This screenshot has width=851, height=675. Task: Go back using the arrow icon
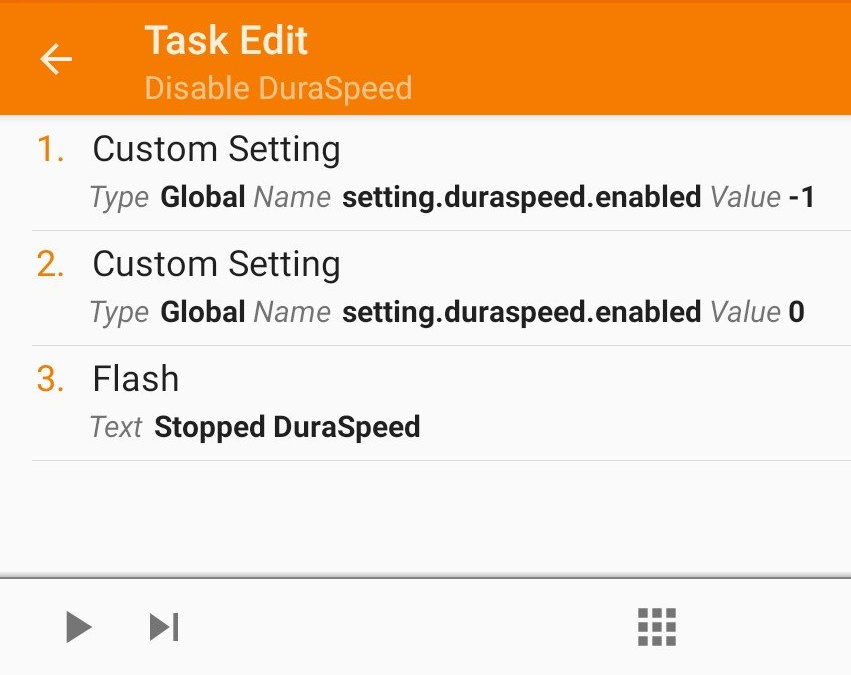56,59
